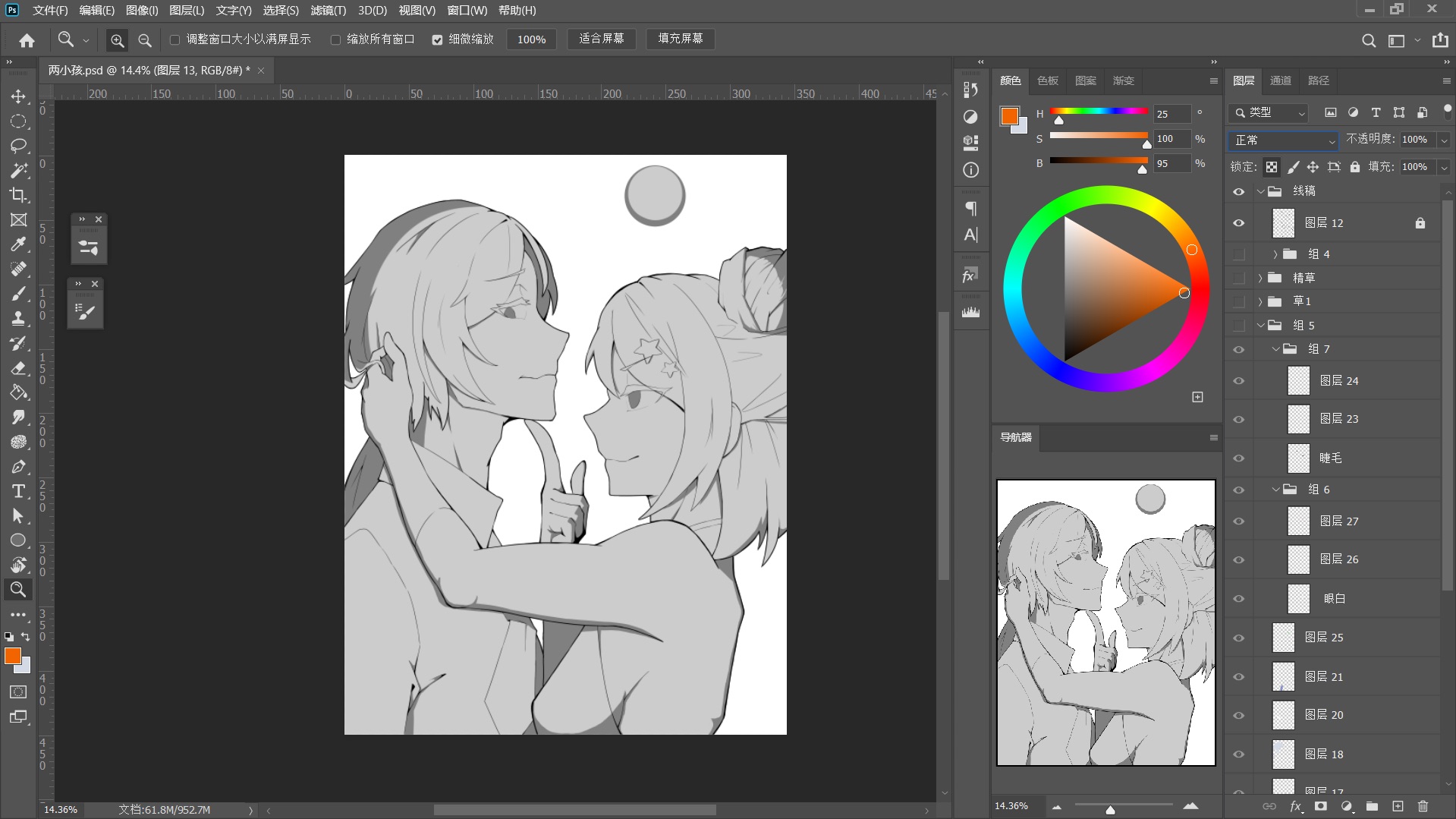Click the 适合屏幕 button

pyautogui.click(x=601, y=39)
